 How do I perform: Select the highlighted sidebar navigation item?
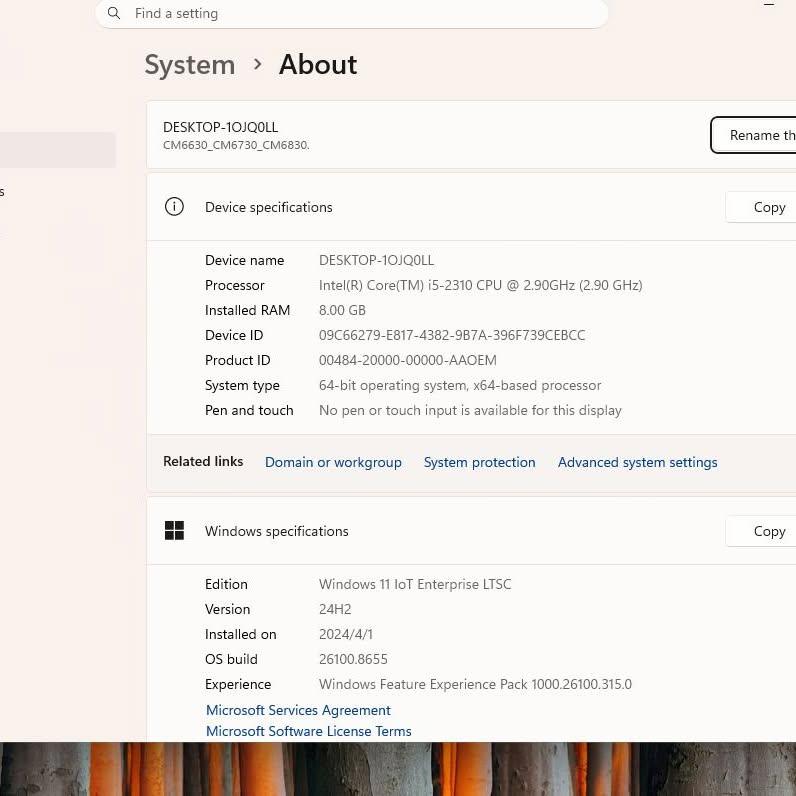click(57, 150)
